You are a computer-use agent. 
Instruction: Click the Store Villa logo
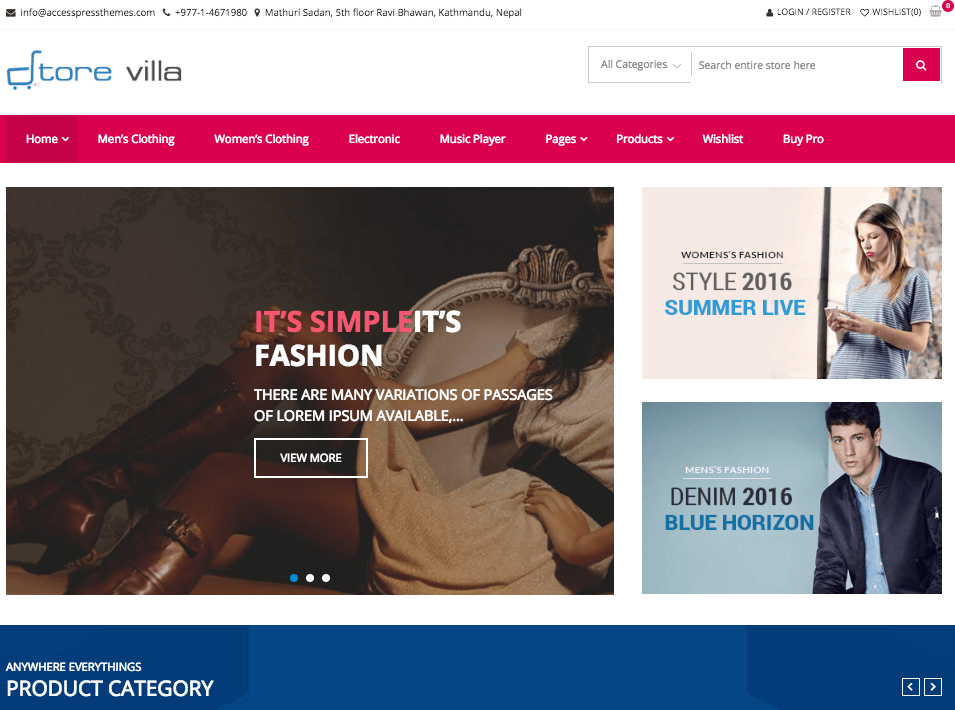click(x=94, y=71)
